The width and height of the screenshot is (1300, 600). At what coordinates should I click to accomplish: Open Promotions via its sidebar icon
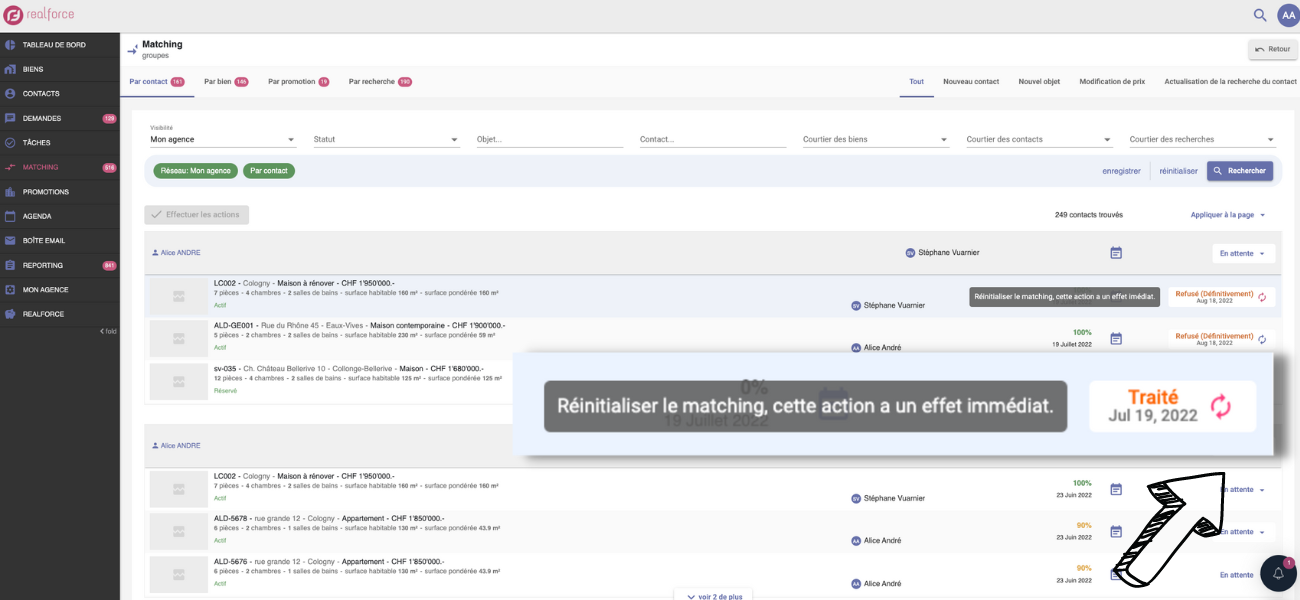(10, 192)
